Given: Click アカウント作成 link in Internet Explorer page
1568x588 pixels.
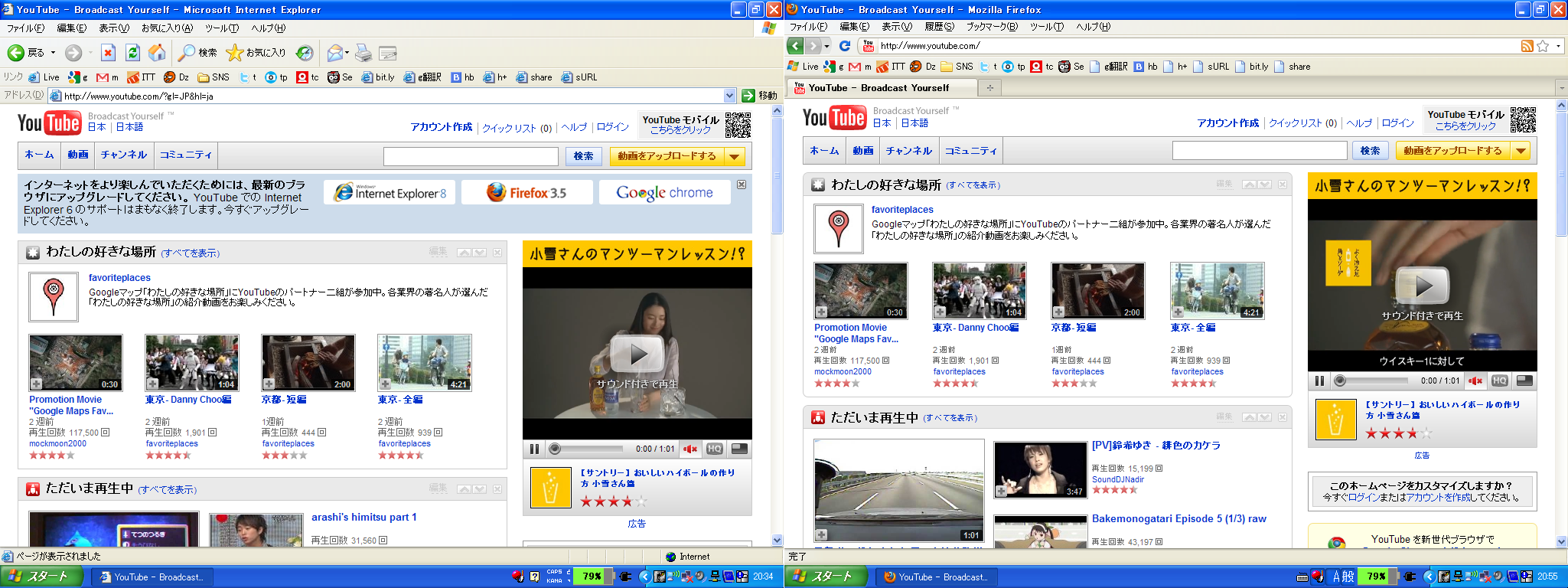Looking at the screenshot, I should point(442,127).
